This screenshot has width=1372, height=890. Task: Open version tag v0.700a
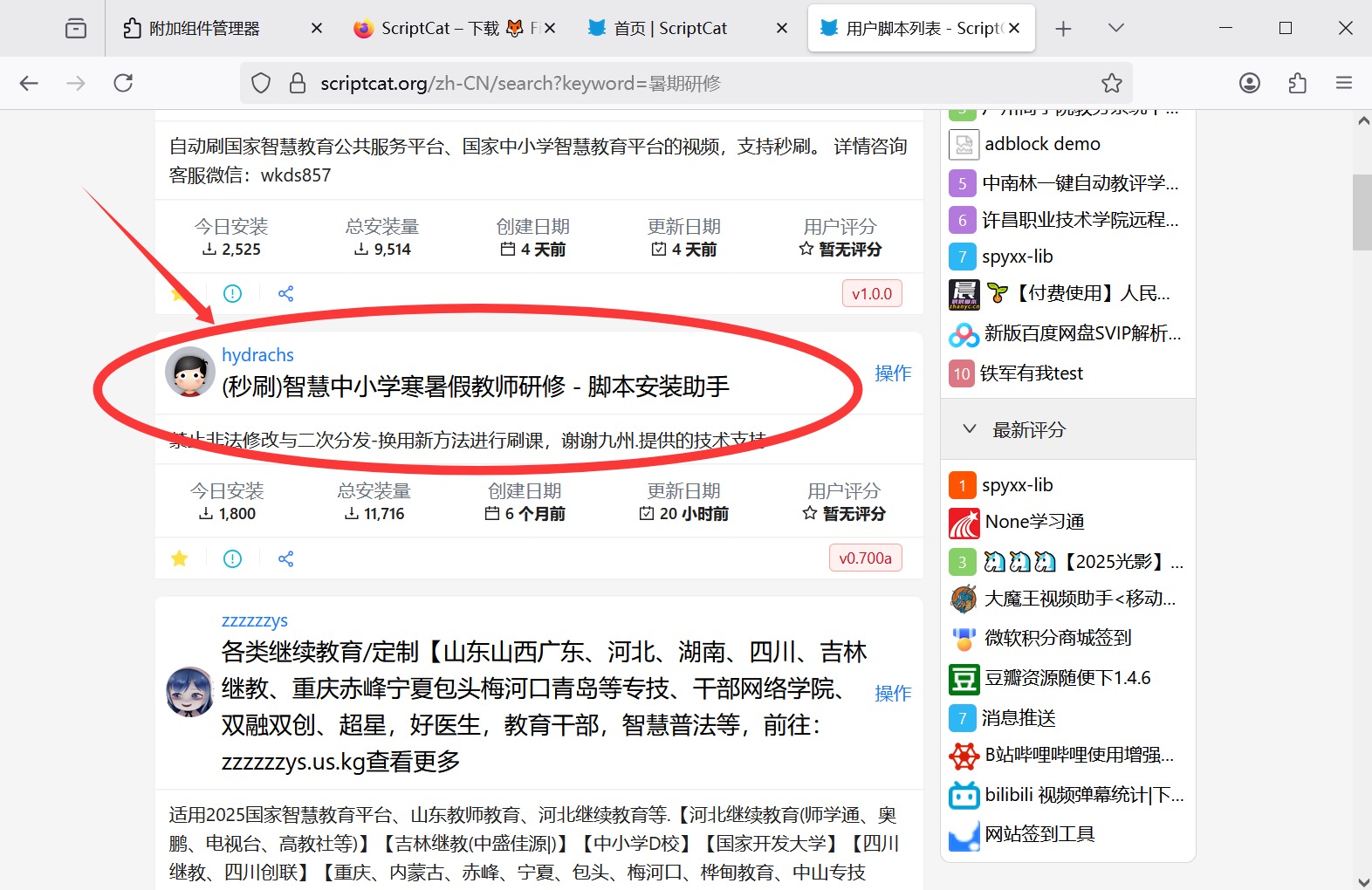865,558
